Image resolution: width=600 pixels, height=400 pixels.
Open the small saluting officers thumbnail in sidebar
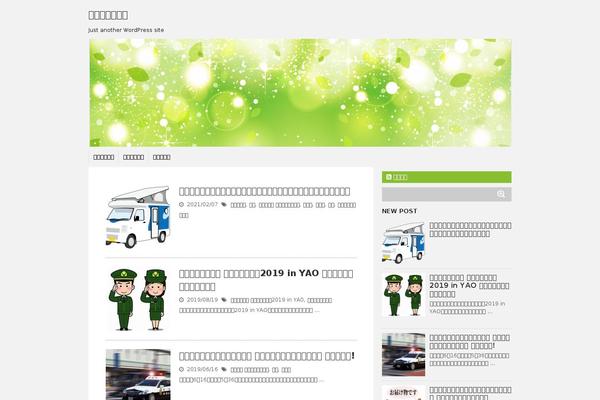point(403,295)
